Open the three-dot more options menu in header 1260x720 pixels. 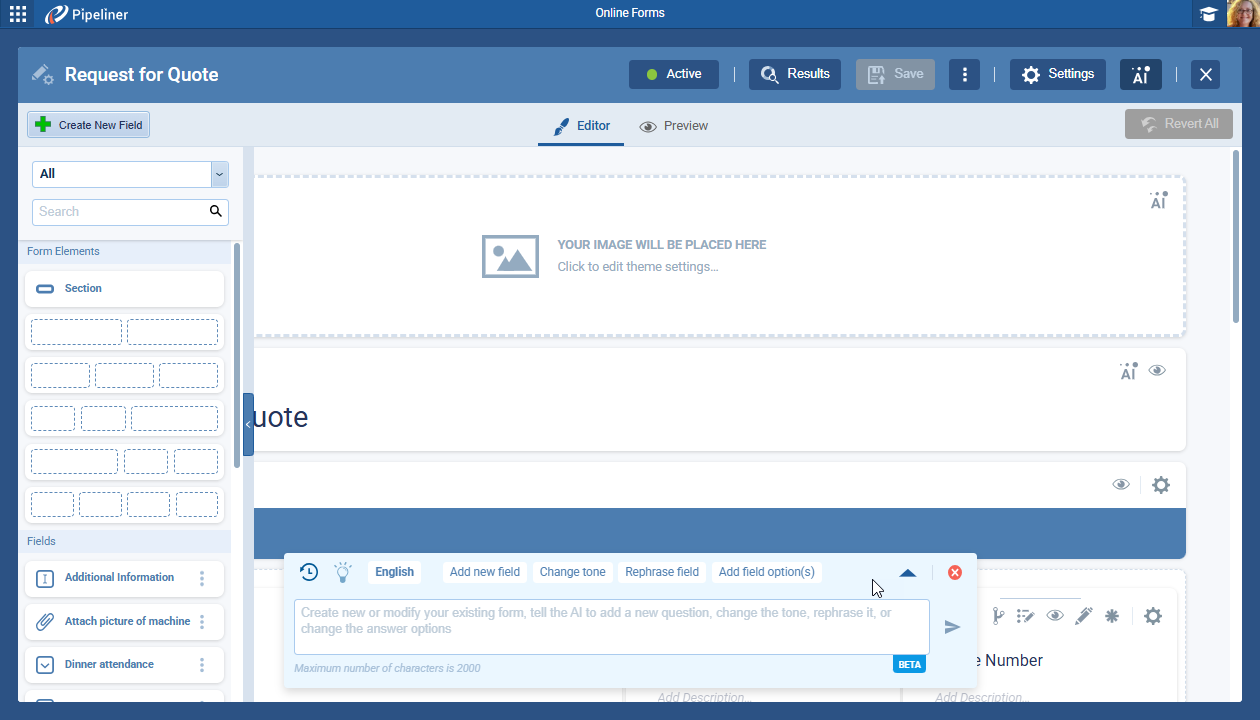point(964,74)
